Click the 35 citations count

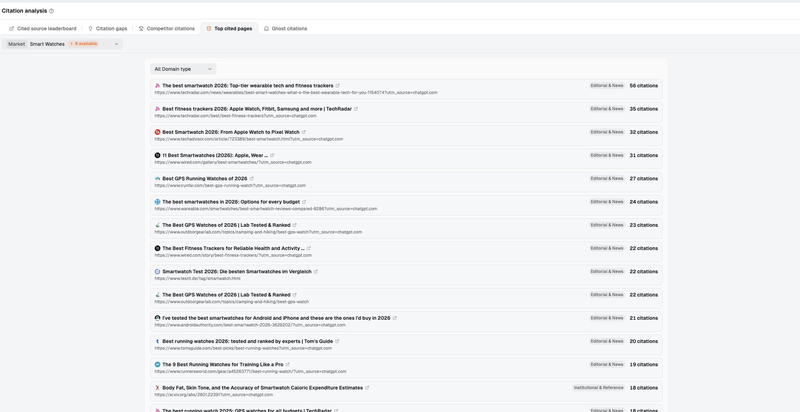pos(643,109)
